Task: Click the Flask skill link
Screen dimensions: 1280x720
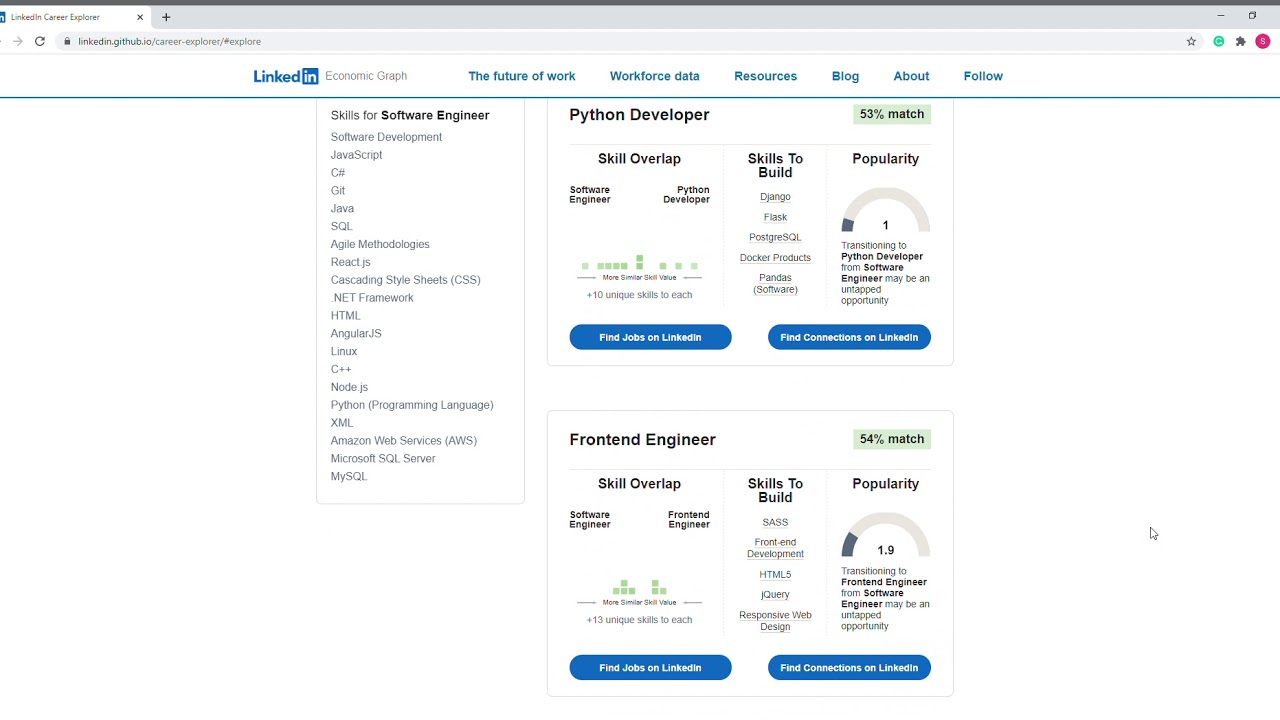Action: click(775, 217)
